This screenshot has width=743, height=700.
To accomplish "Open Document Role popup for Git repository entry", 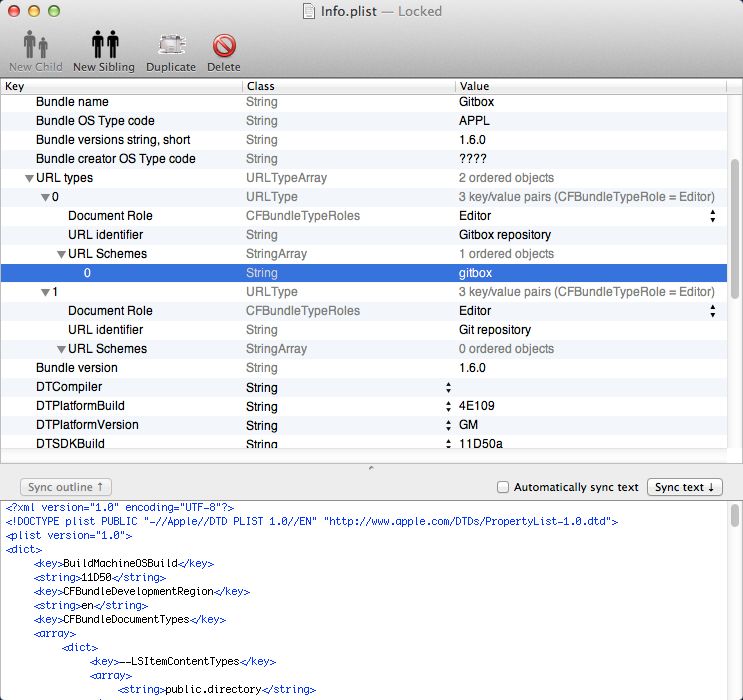I will [x=712, y=311].
